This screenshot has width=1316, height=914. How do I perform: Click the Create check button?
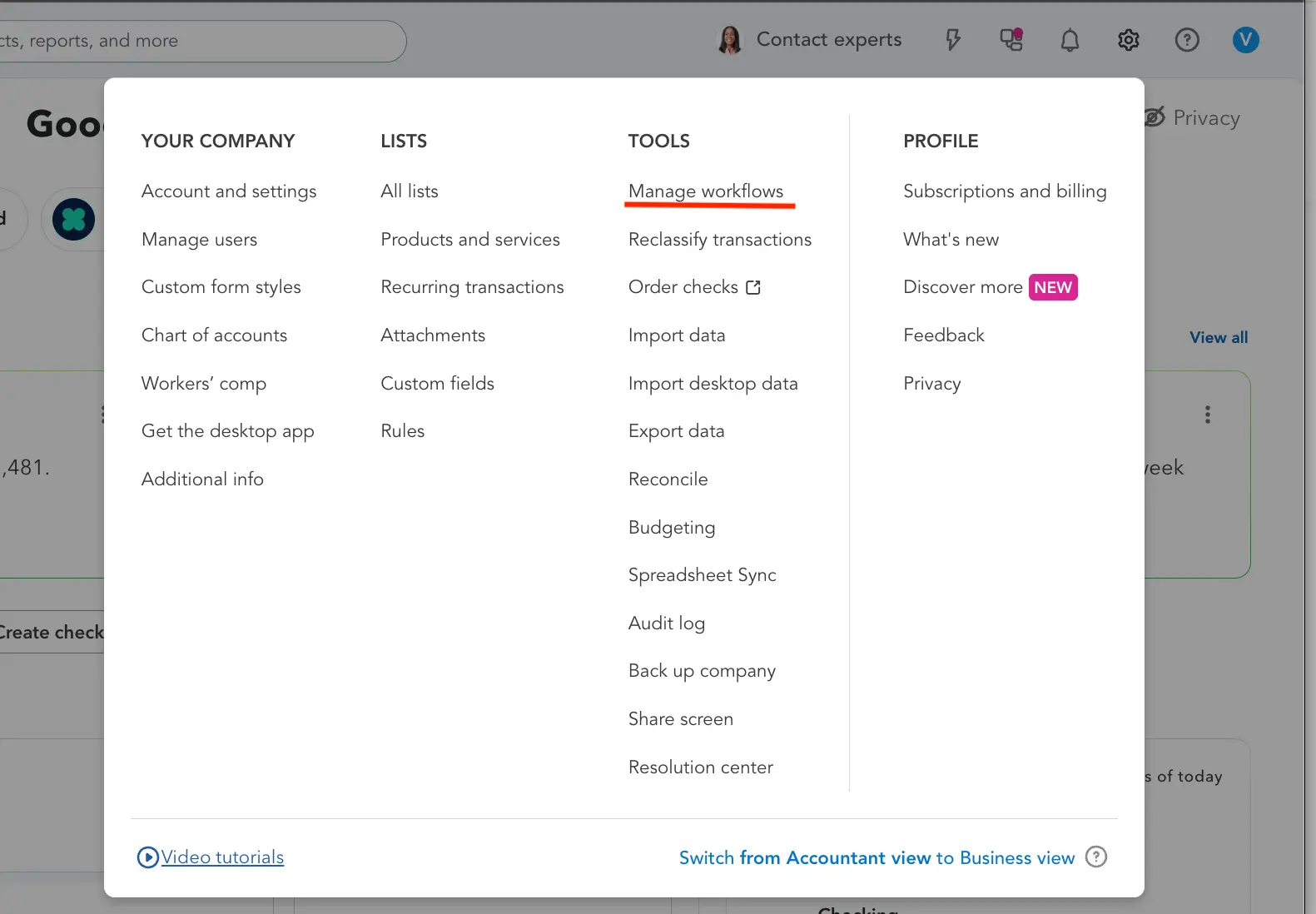tap(52, 633)
